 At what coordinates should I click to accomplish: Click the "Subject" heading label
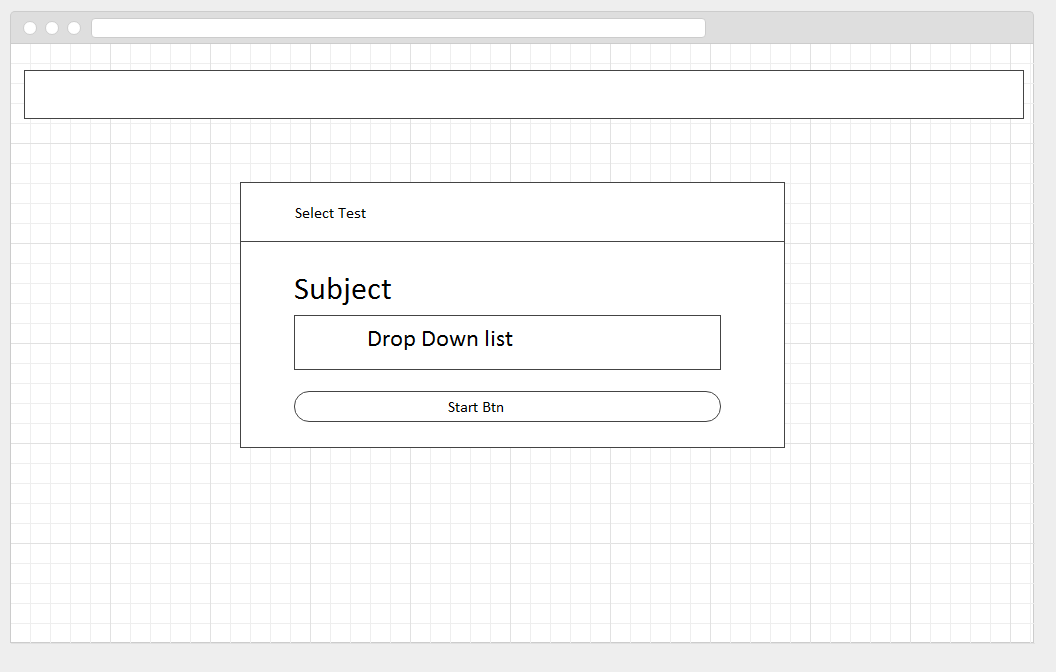tap(342, 289)
